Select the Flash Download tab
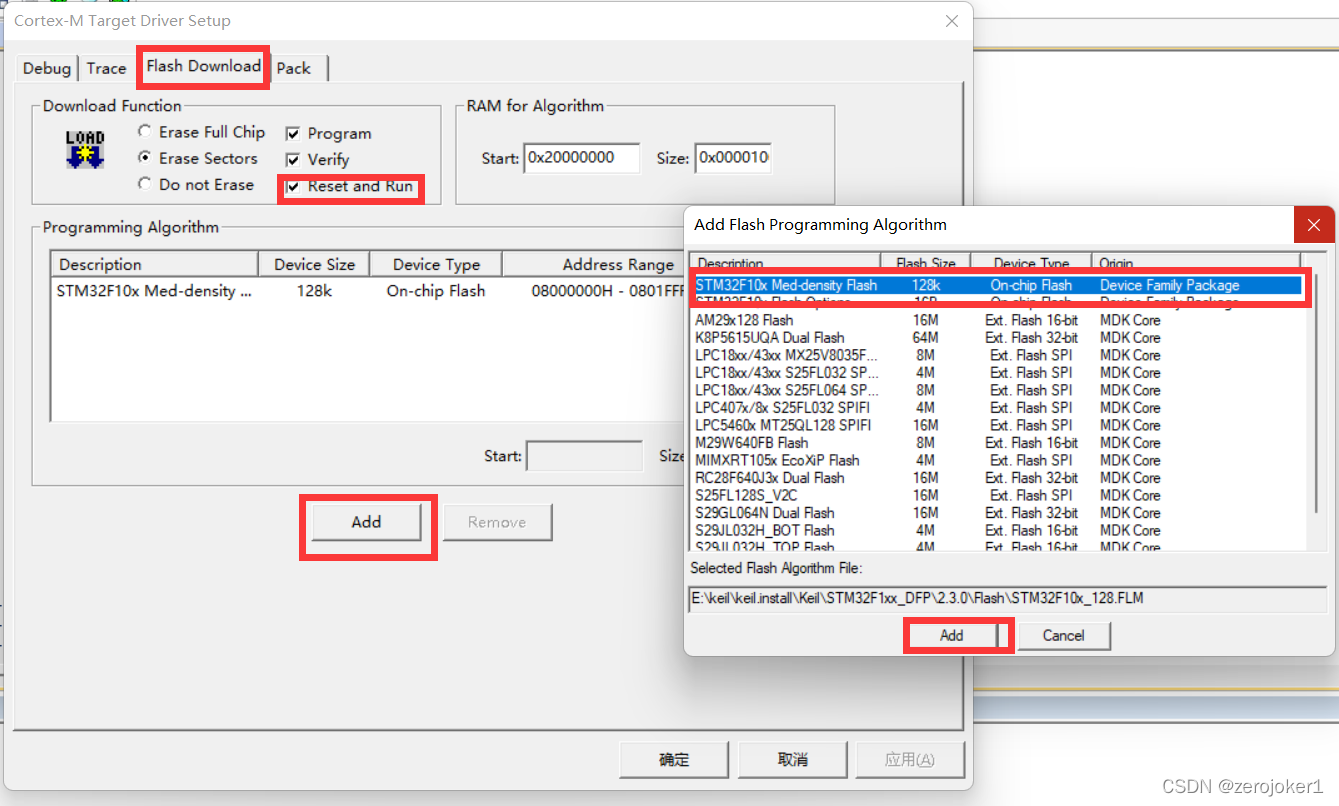Screen dimensions: 1339x806 (x=204, y=66)
